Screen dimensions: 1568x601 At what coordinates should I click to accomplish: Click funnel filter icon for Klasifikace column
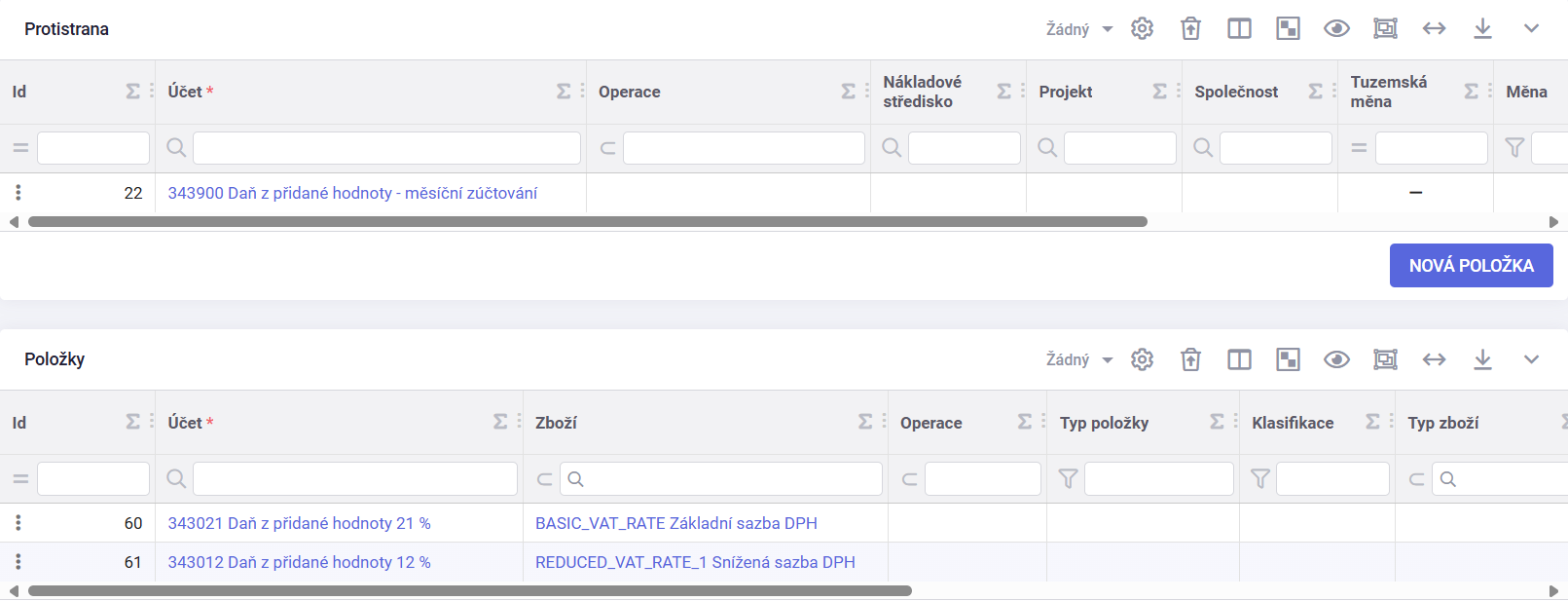[1259, 478]
